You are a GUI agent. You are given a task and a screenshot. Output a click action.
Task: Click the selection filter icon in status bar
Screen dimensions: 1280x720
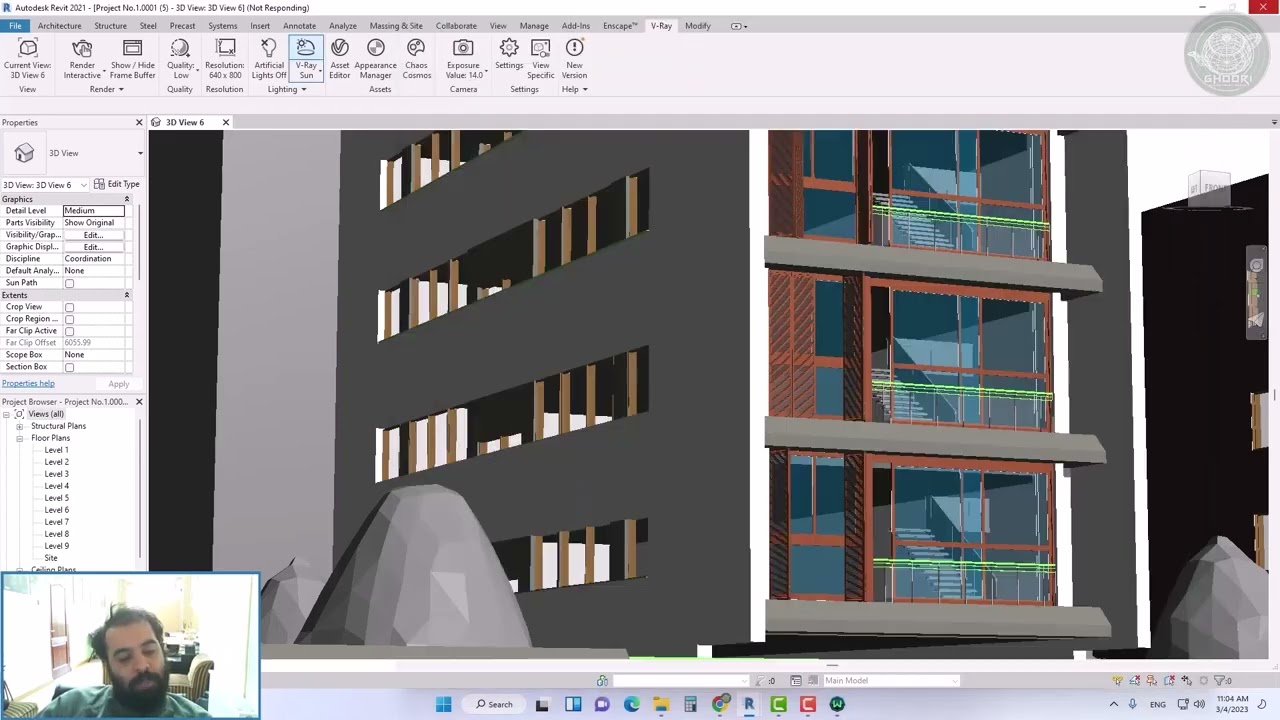coord(1222,680)
